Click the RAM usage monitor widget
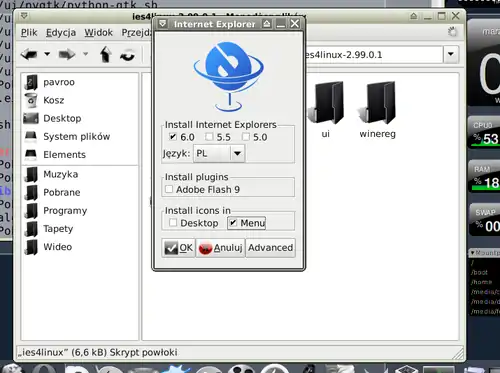Screen dimensions: 500x373 click(x=484, y=177)
